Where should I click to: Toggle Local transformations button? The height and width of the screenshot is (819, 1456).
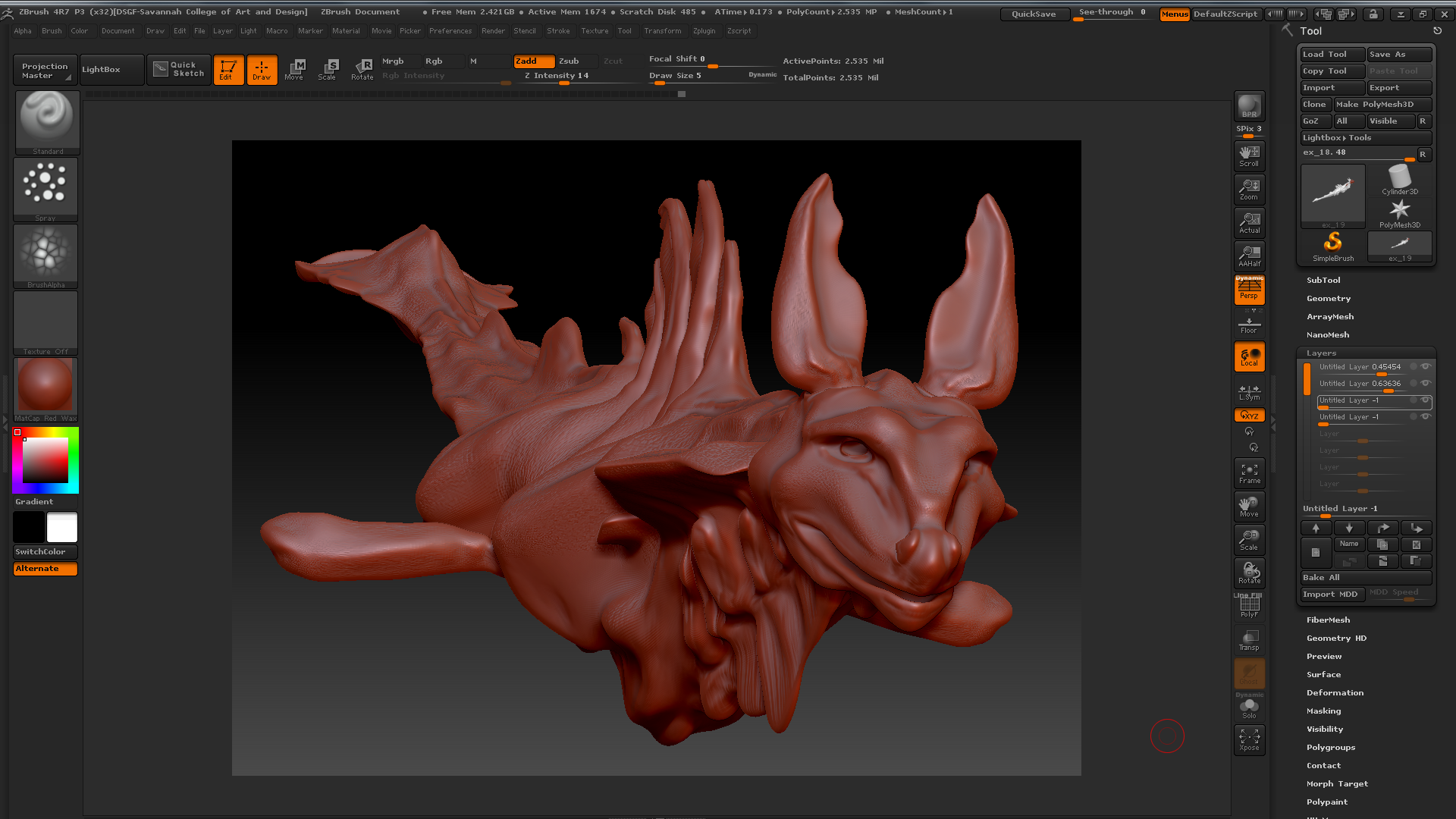point(1249,356)
